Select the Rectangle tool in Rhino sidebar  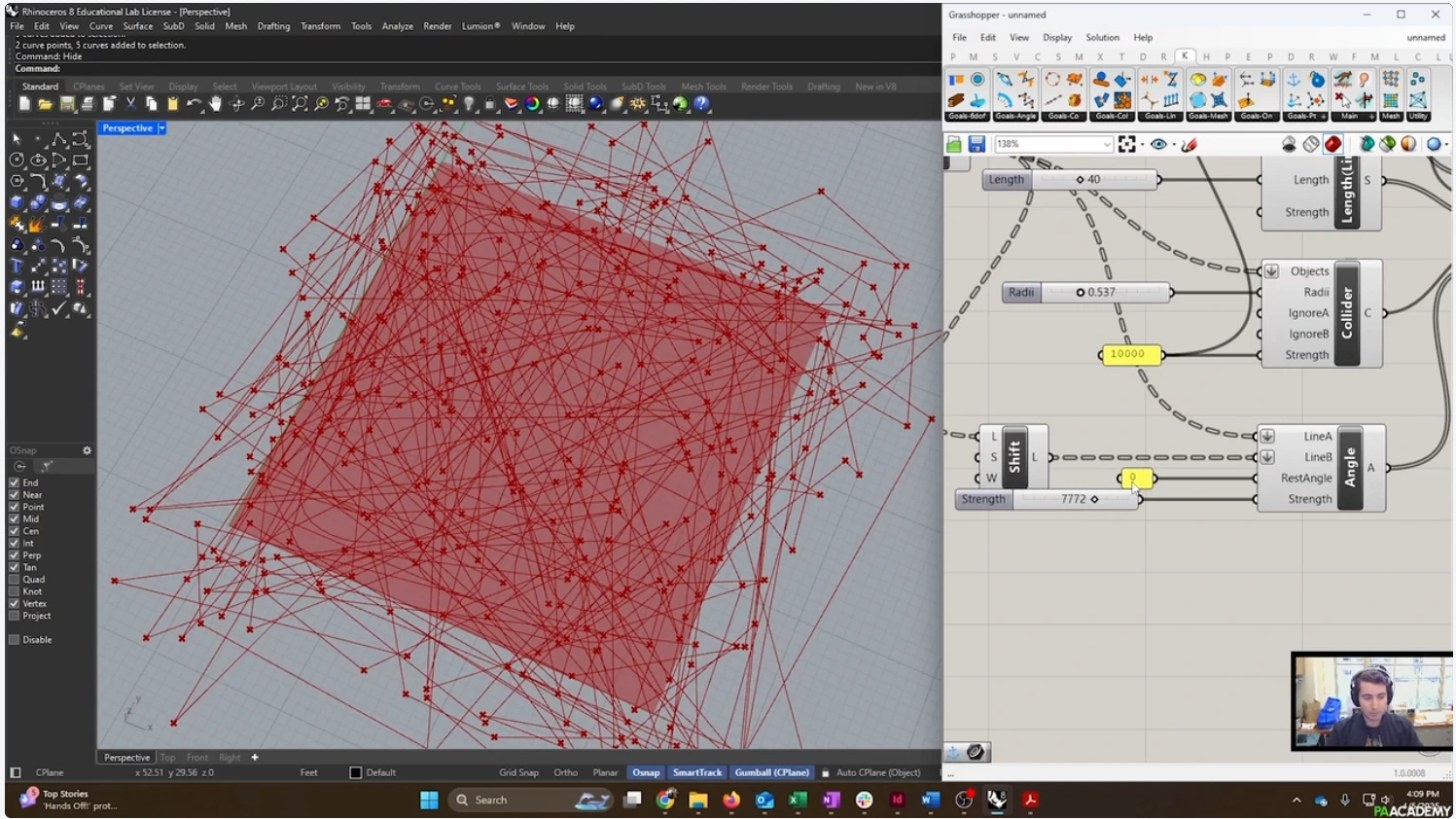coord(81,160)
